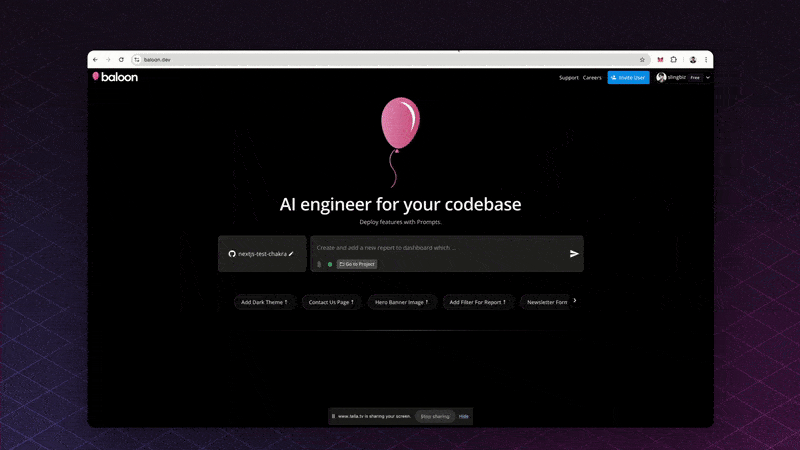Click the browser forward arrow

coord(108,60)
